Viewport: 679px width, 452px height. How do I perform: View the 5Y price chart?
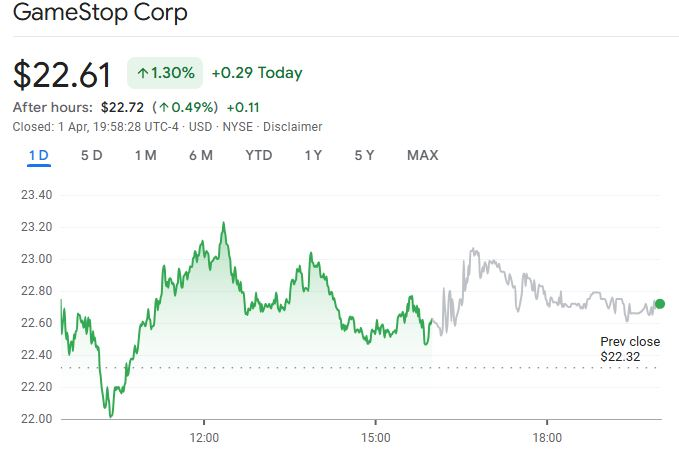[364, 155]
